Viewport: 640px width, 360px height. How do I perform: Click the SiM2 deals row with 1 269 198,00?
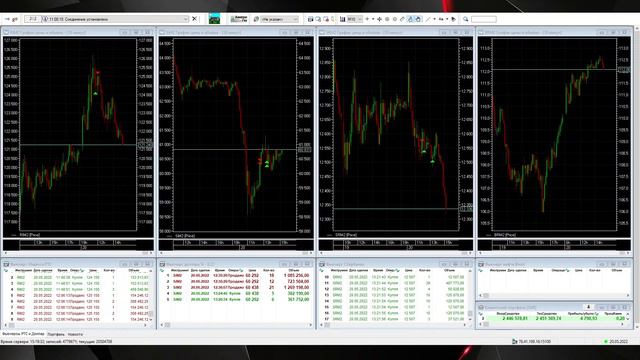[236, 287]
